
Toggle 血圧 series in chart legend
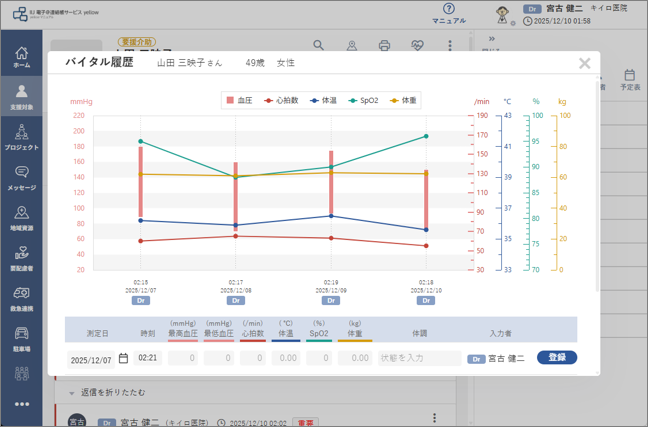[x=240, y=100]
